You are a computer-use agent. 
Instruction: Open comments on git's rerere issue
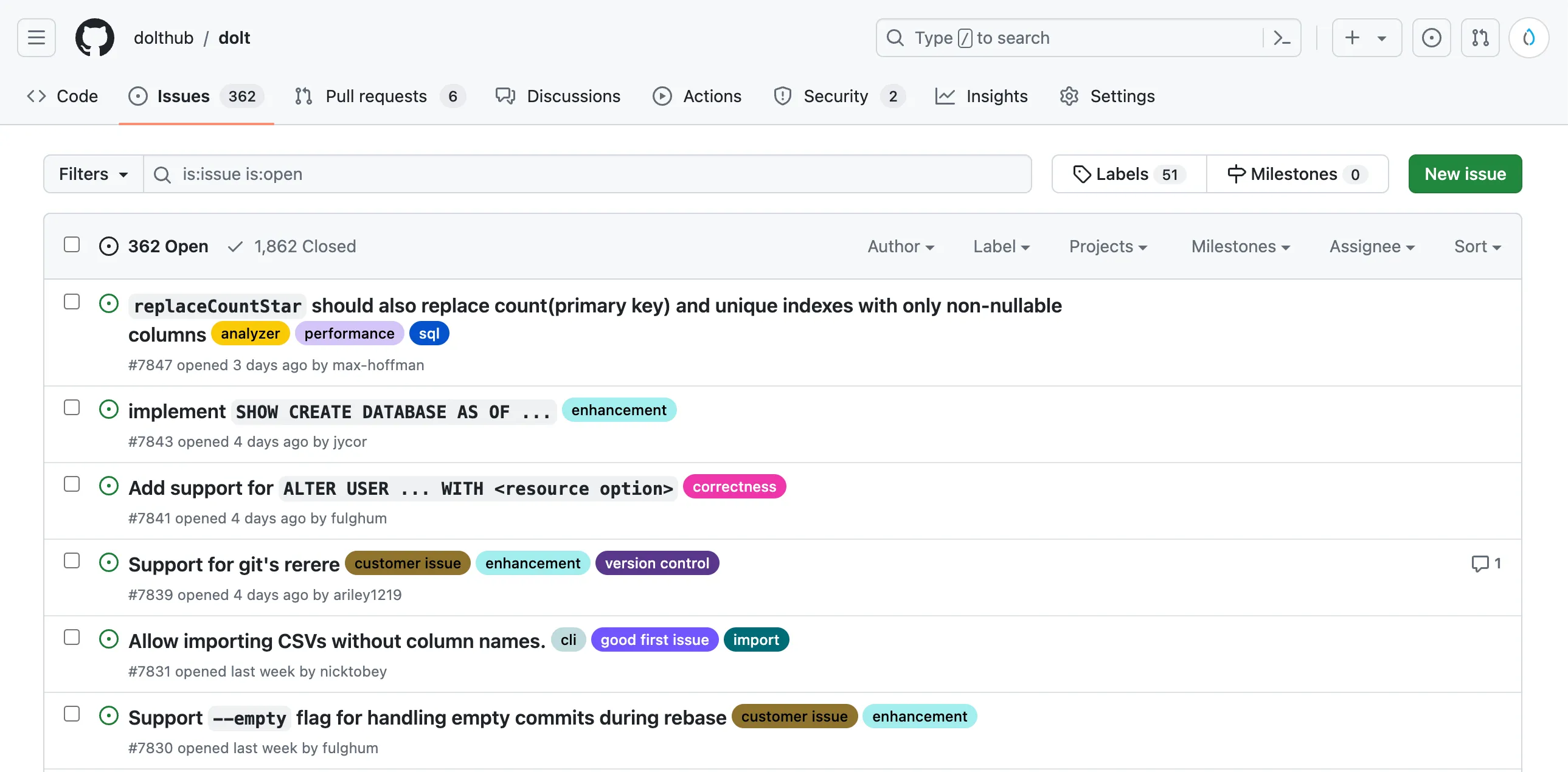[x=1485, y=563]
